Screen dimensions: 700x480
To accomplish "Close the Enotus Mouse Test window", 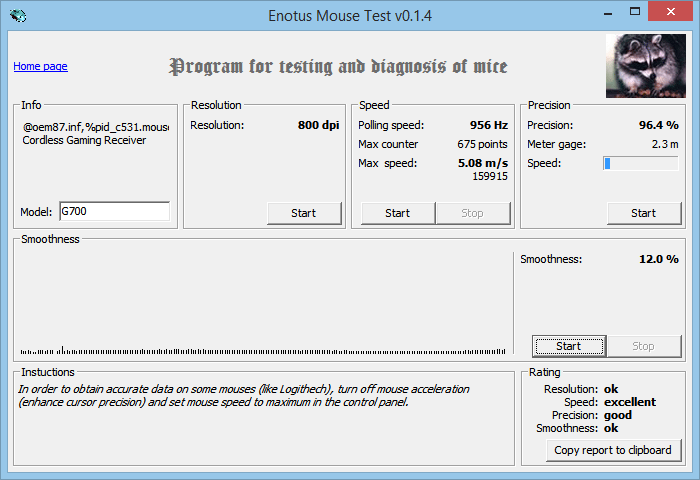I will (671, 12).
